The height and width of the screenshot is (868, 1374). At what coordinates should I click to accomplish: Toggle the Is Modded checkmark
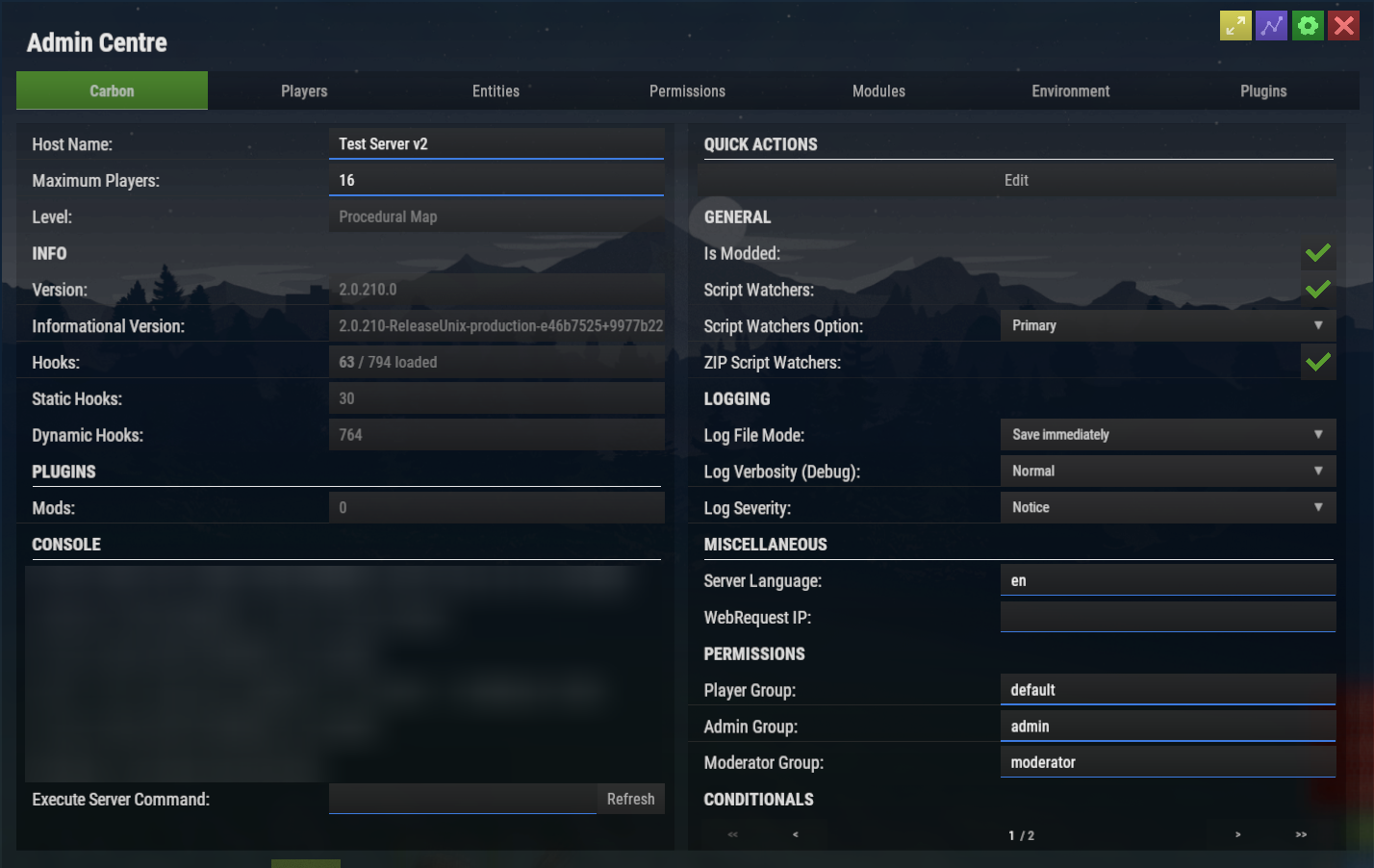(x=1318, y=253)
